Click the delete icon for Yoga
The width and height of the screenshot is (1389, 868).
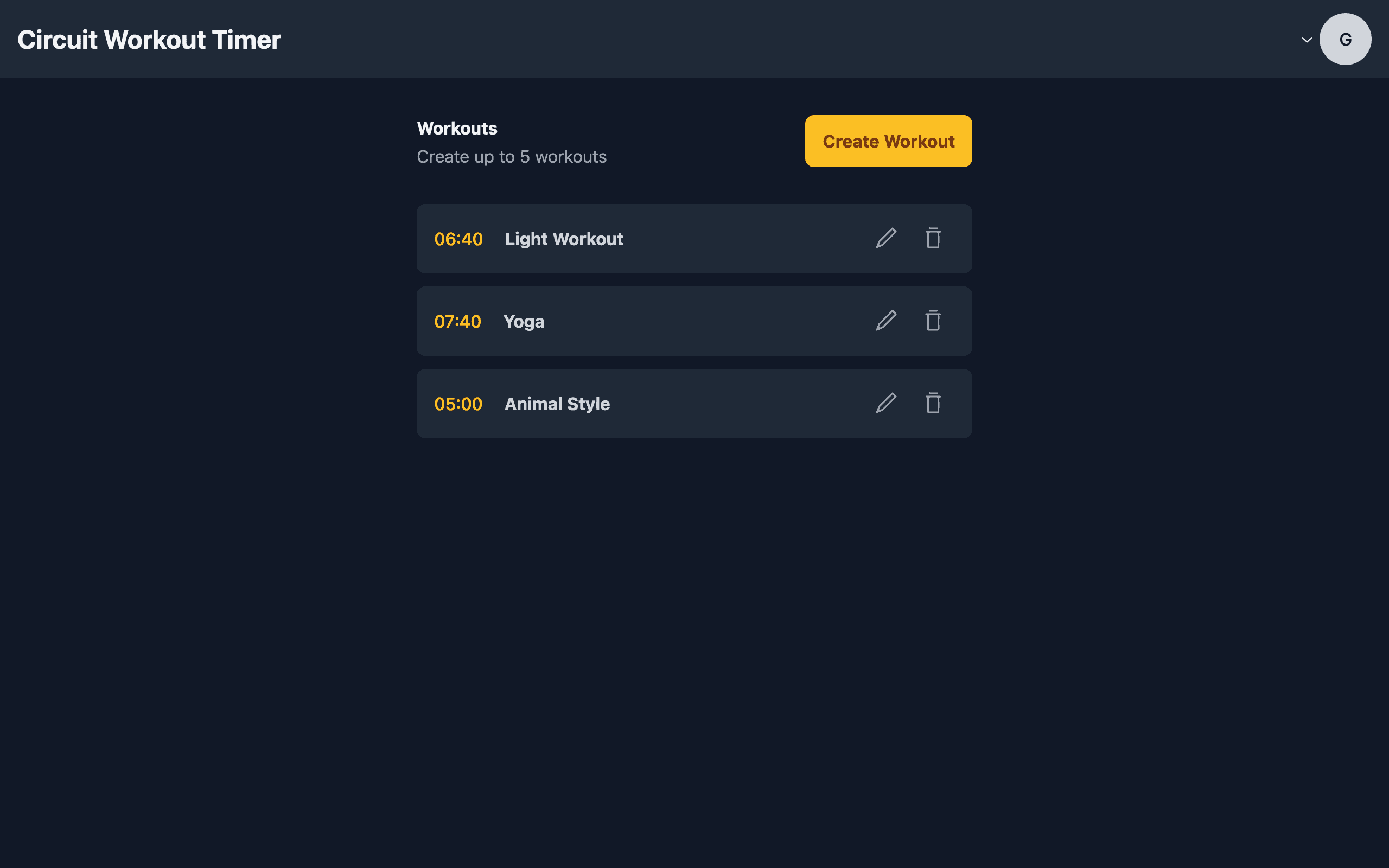pos(931,320)
